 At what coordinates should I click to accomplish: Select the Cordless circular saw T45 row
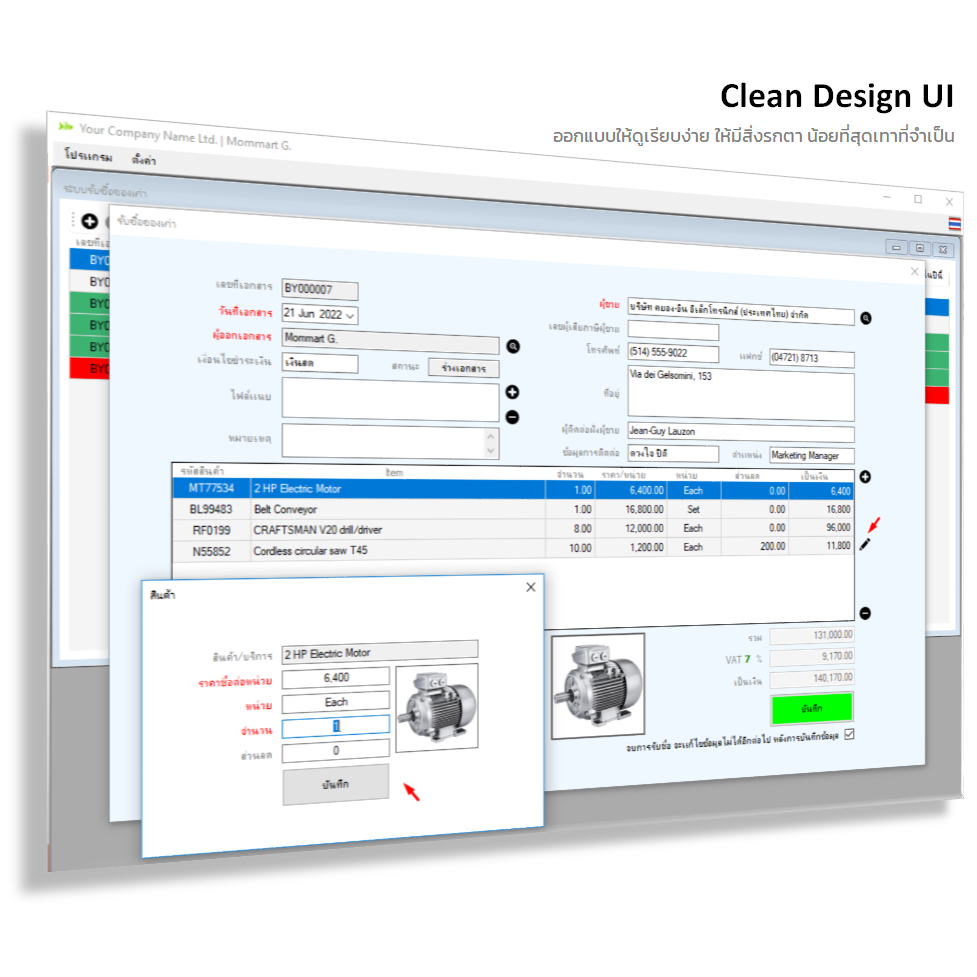[400, 550]
